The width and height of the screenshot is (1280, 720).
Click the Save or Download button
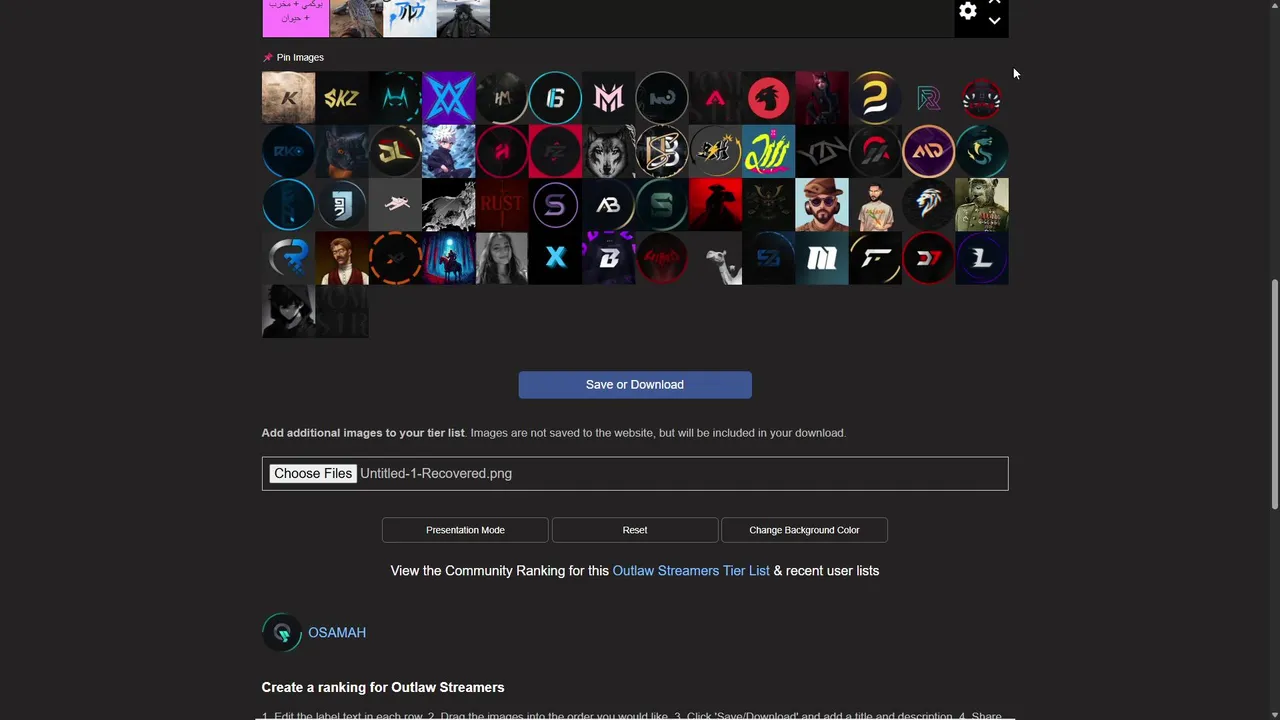635,385
